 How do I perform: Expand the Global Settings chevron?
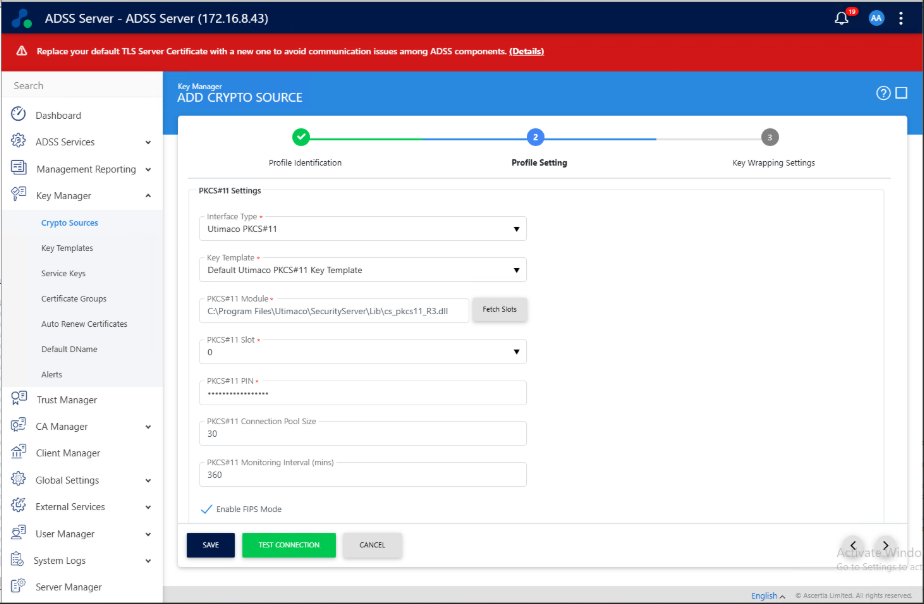(148, 480)
